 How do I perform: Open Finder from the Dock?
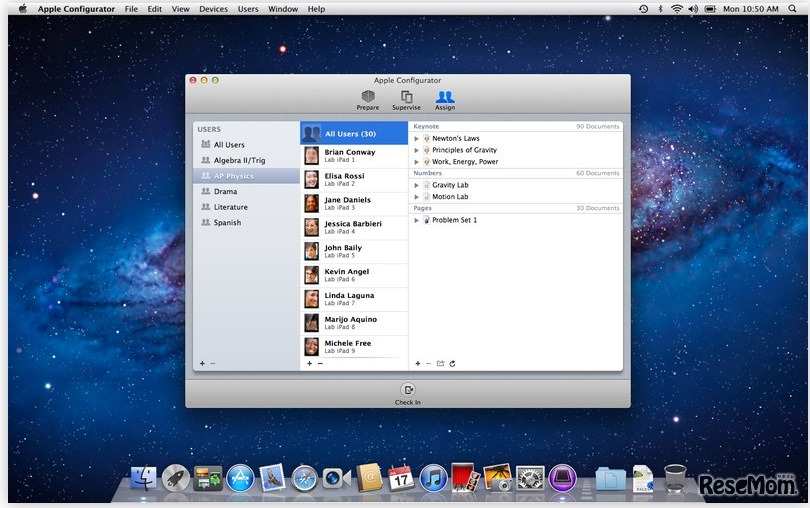[x=144, y=478]
